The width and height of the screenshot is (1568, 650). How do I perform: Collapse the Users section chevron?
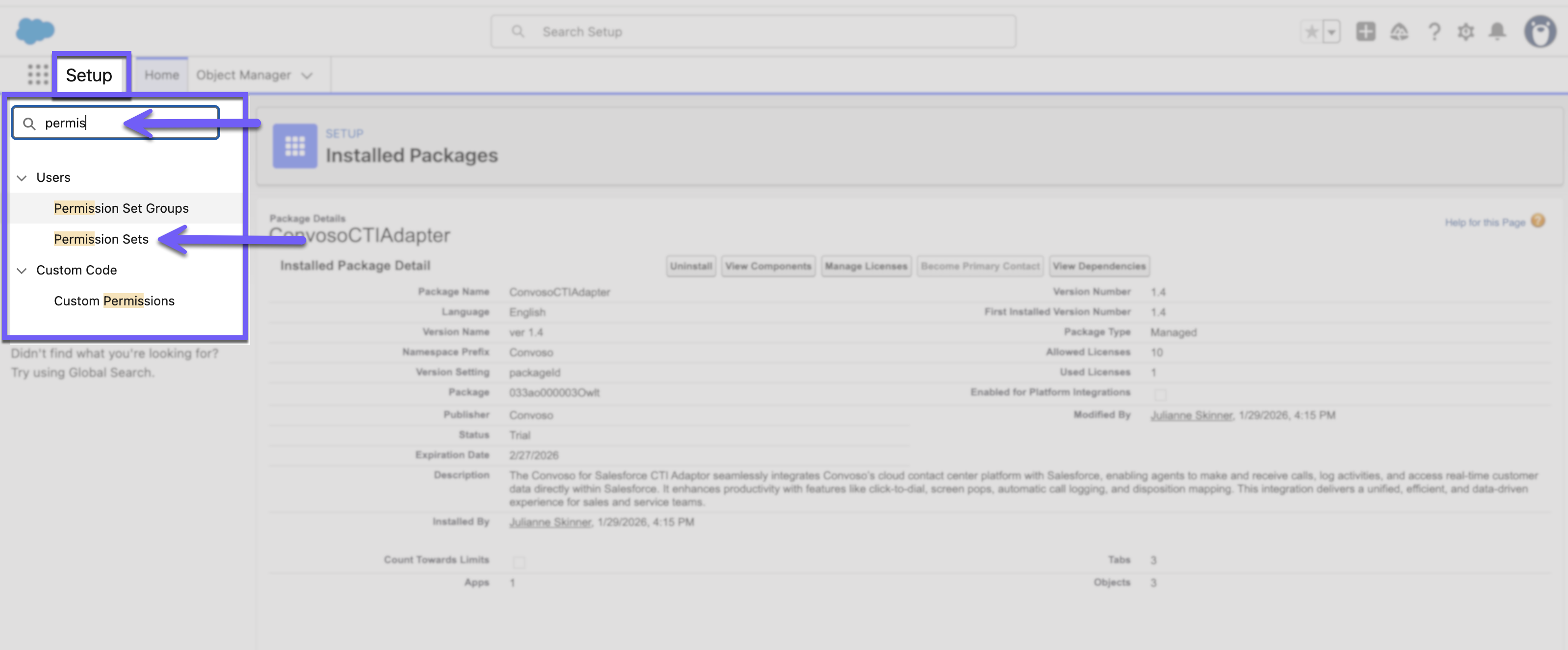point(22,178)
